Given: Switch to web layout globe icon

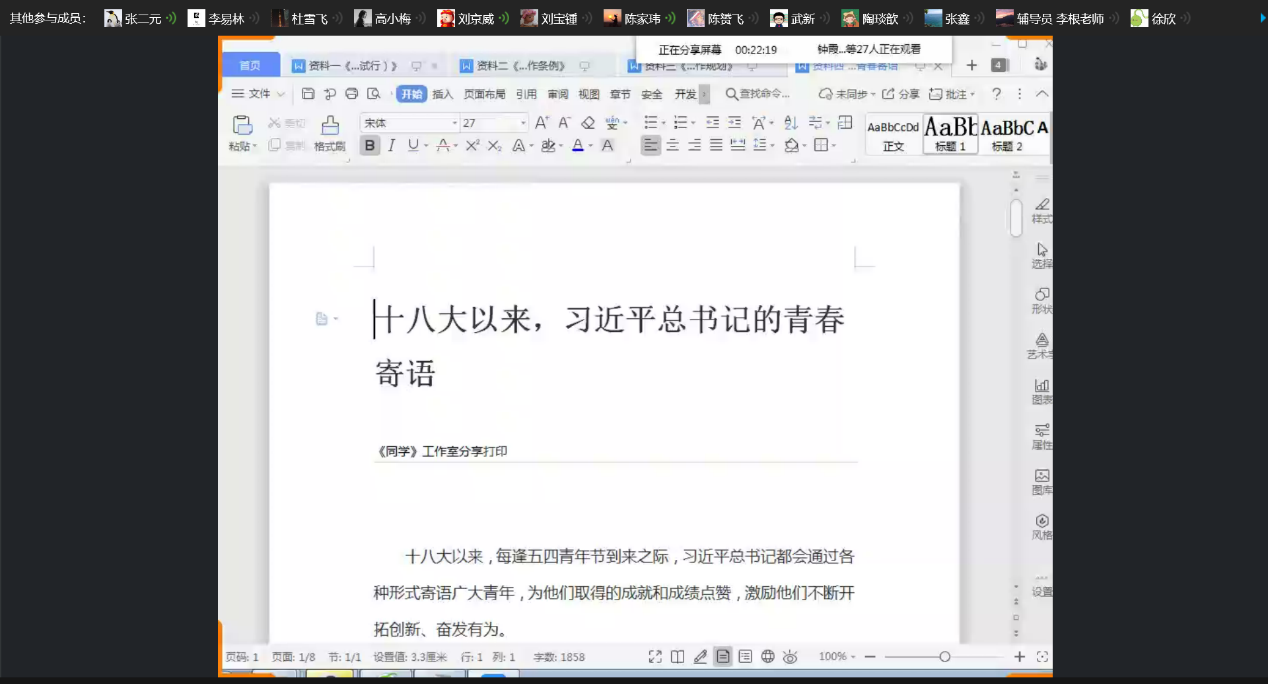Looking at the screenshot, I should (x=768, y=657).
